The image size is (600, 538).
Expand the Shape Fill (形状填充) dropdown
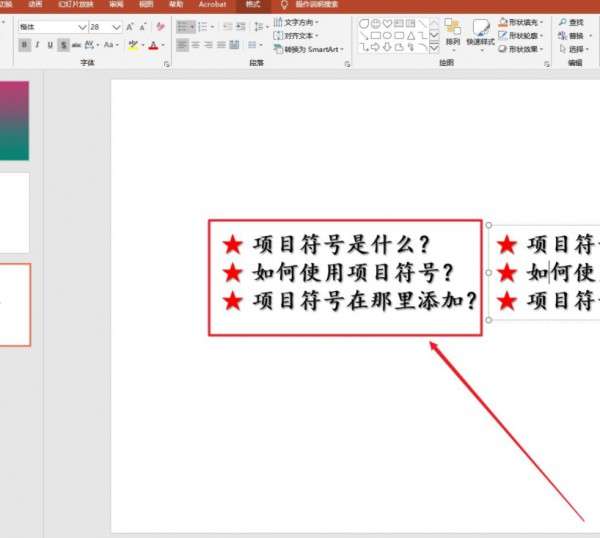click(x=543, y=22)
